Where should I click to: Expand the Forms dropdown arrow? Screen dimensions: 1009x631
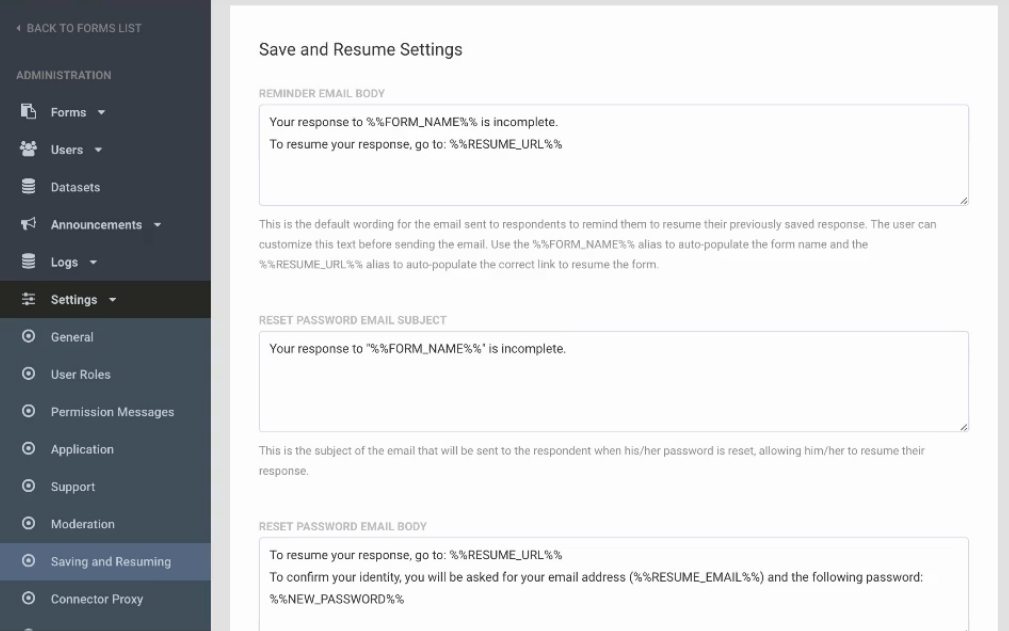102,113
